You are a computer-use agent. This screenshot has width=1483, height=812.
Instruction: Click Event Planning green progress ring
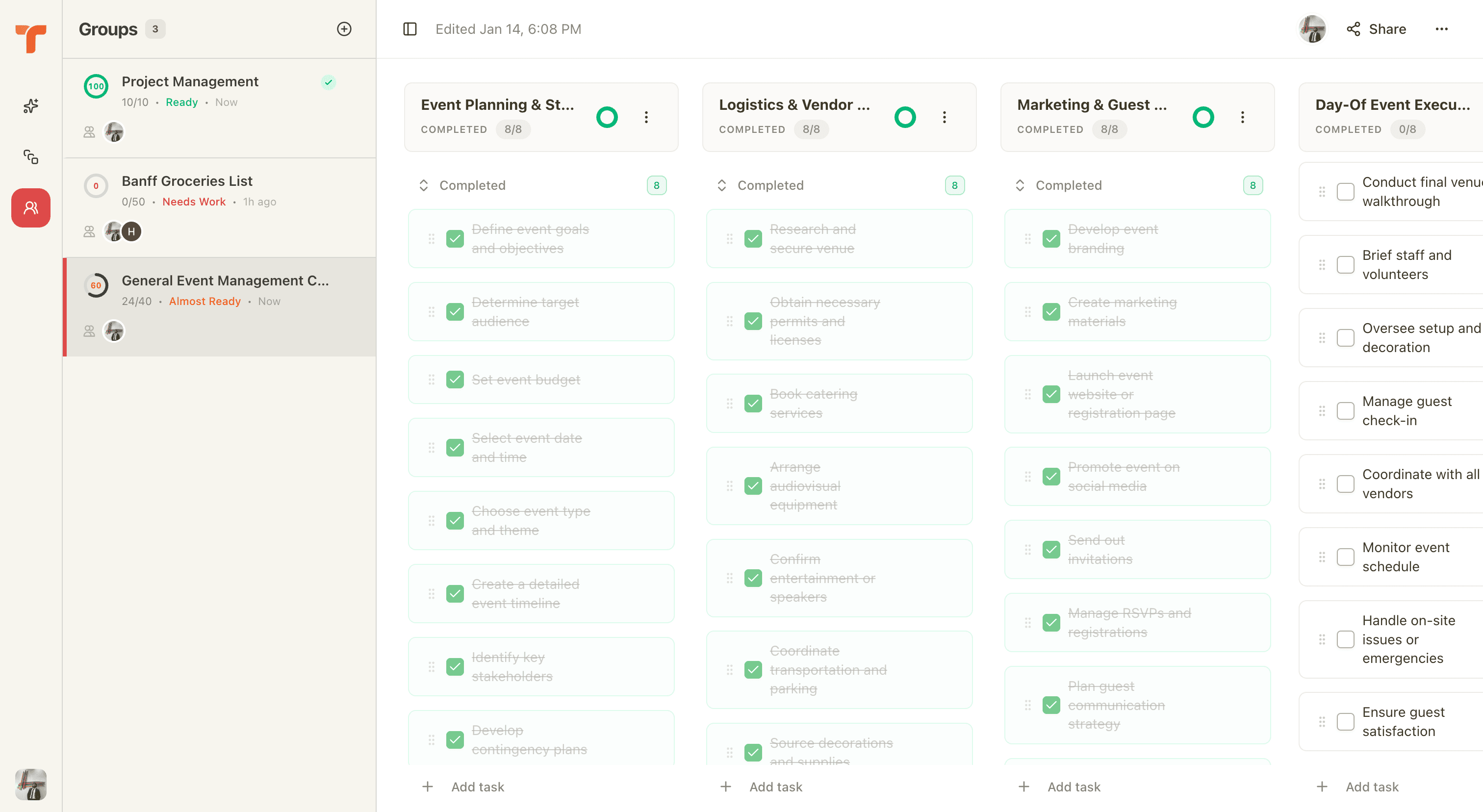(607, 117)
